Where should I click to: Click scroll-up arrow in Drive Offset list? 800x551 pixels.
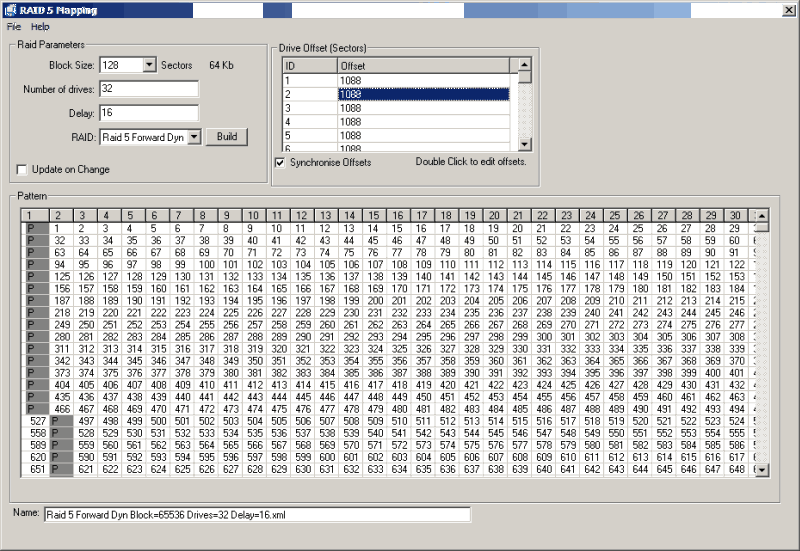click(x=524, y=64)
